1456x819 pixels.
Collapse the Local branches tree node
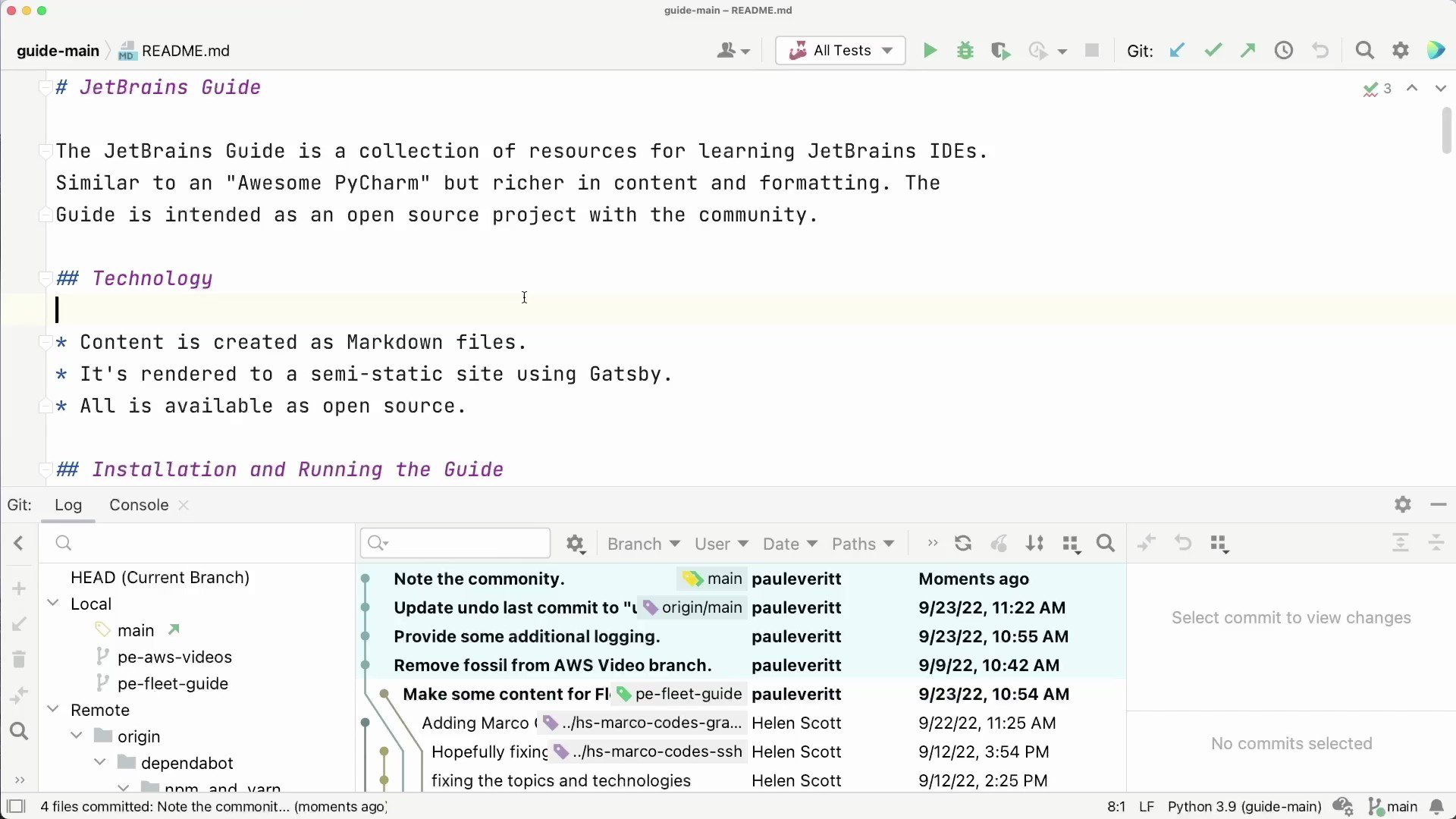tap(53, 604)
